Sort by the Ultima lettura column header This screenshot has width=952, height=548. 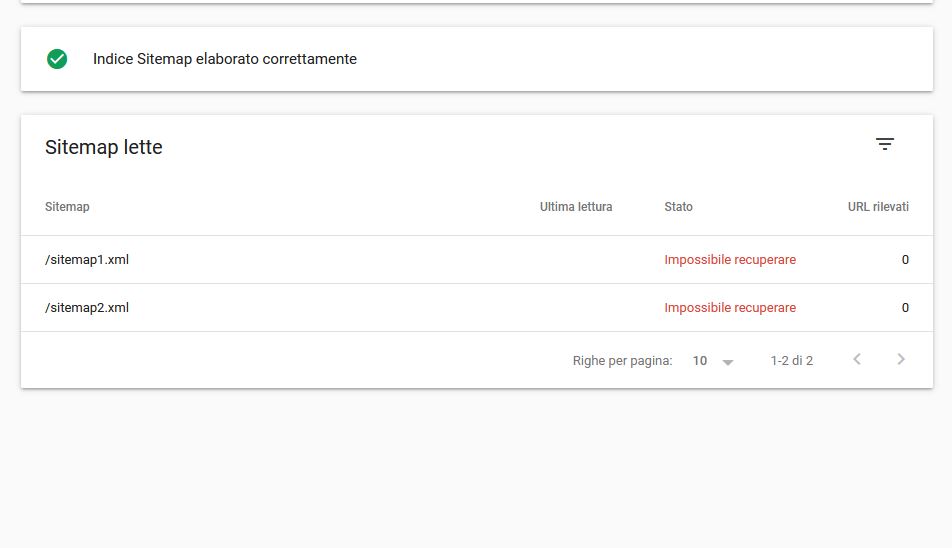576,207
